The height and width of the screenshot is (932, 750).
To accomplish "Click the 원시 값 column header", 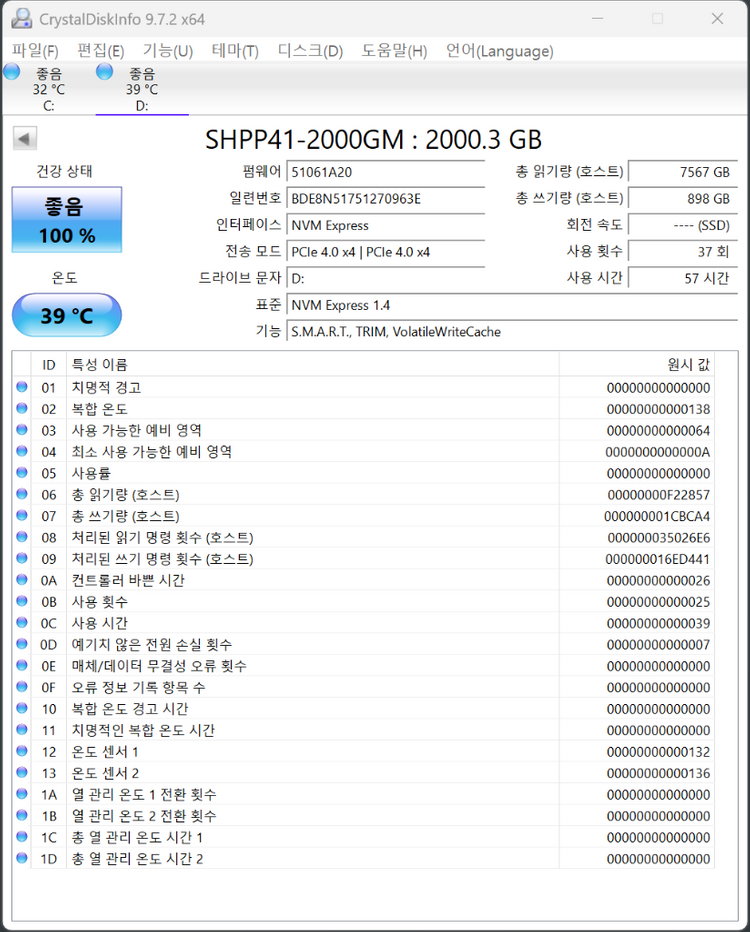I will point(636,365).
